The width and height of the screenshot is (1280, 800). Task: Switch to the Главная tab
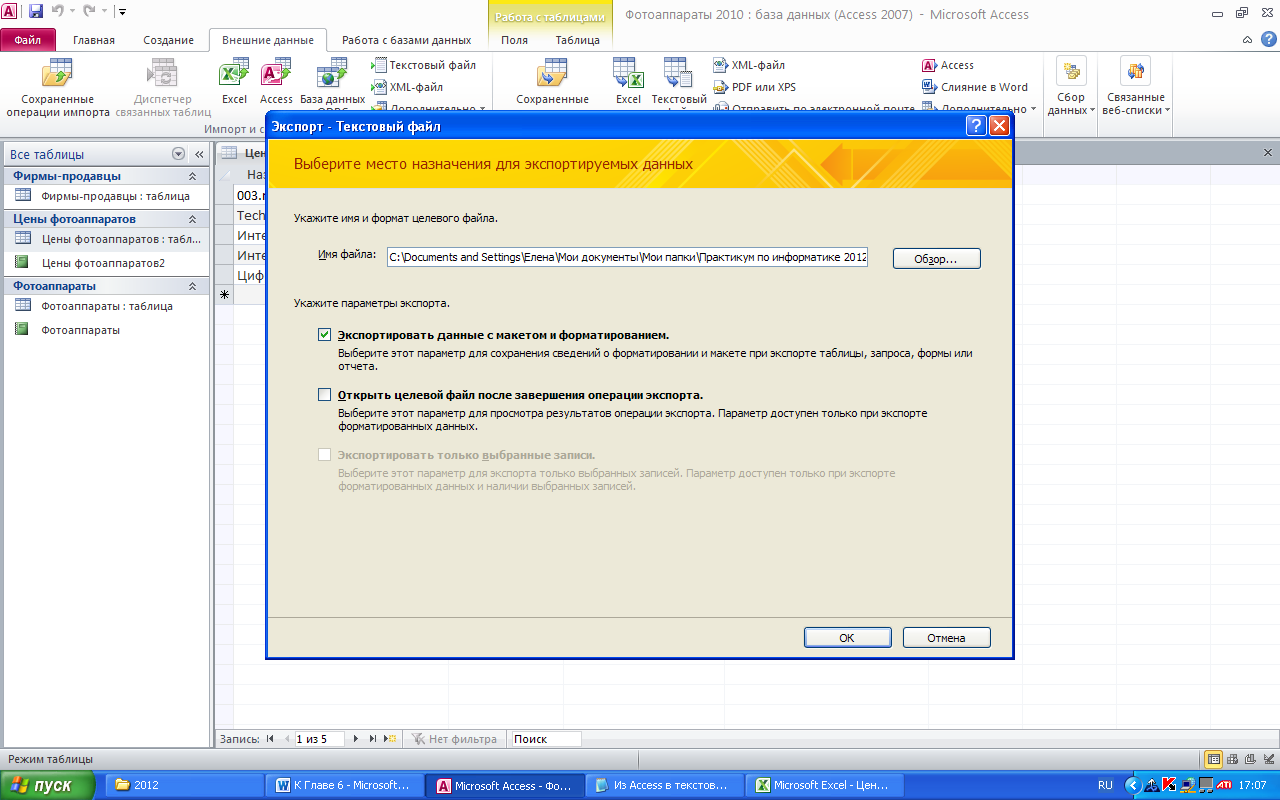[94, 40]
